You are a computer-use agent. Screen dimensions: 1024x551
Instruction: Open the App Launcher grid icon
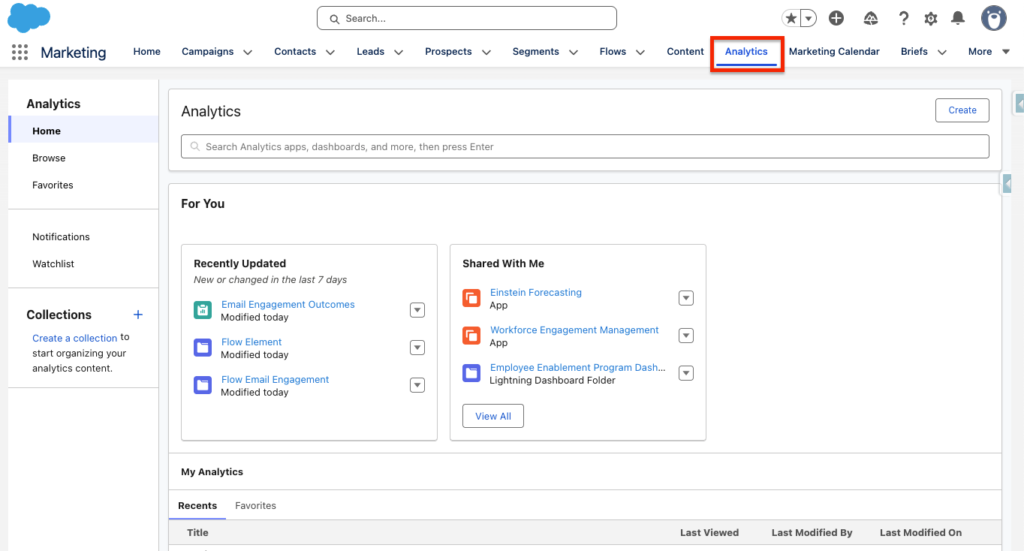[19, 52]
